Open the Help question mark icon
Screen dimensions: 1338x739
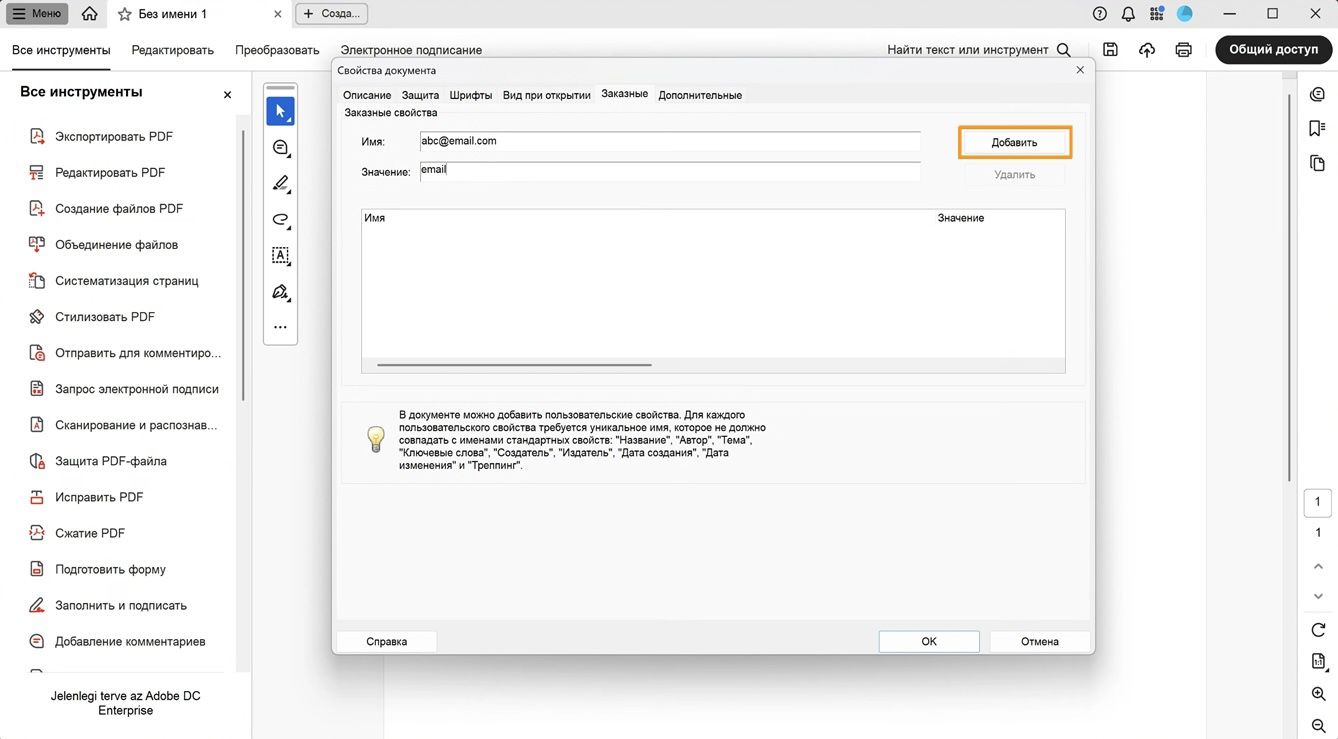[x=1100, y=14]
